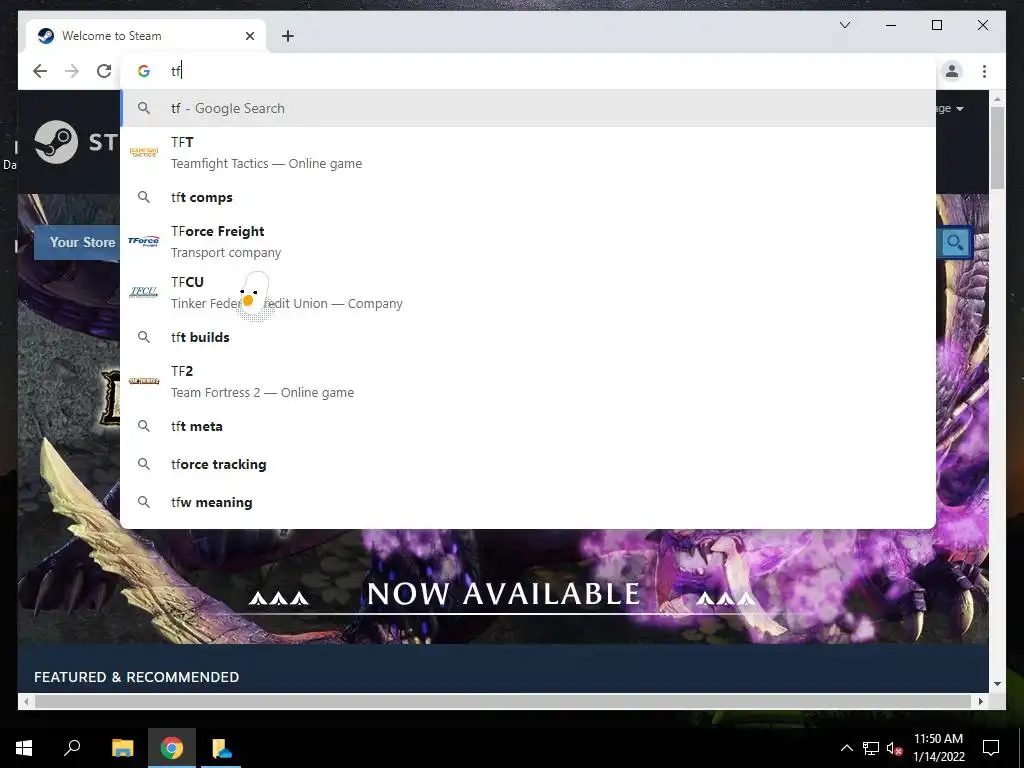Open the Windows Start menu
The width and height of the screenshot is (1024, 768).
pos(24,748)
